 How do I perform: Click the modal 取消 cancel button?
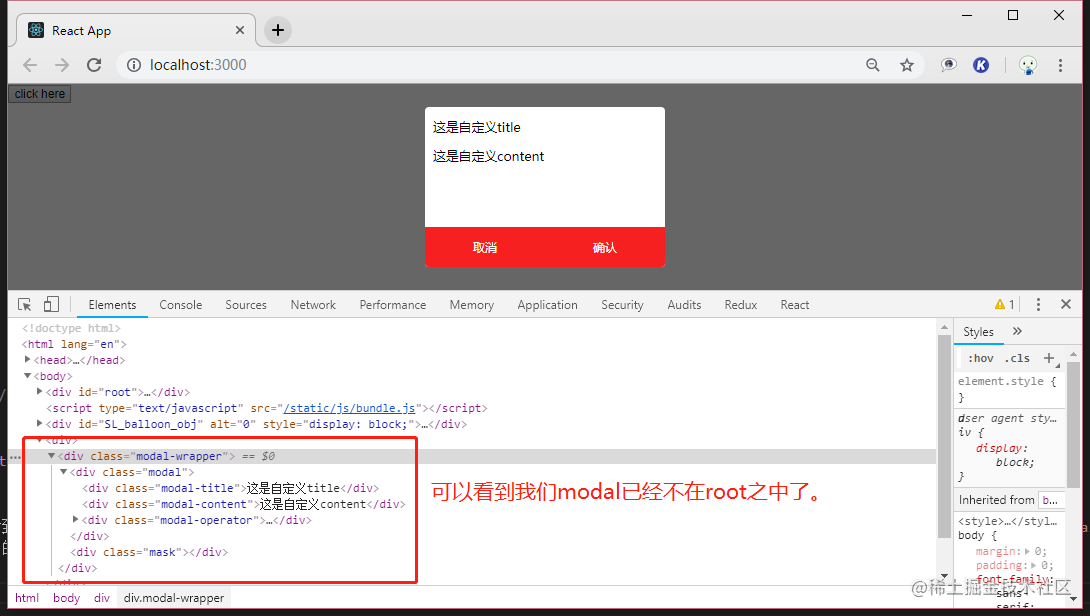[x=485, y=248]
